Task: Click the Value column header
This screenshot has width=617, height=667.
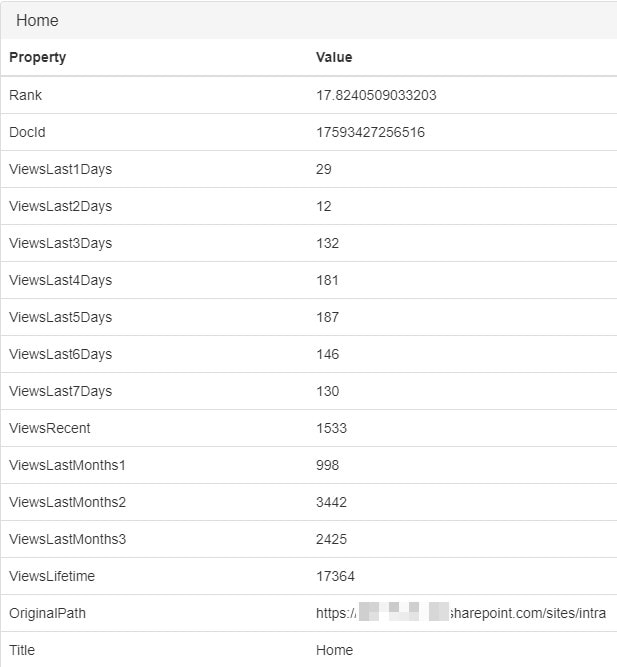Action: pyautogui.click(x=334, y=57)
